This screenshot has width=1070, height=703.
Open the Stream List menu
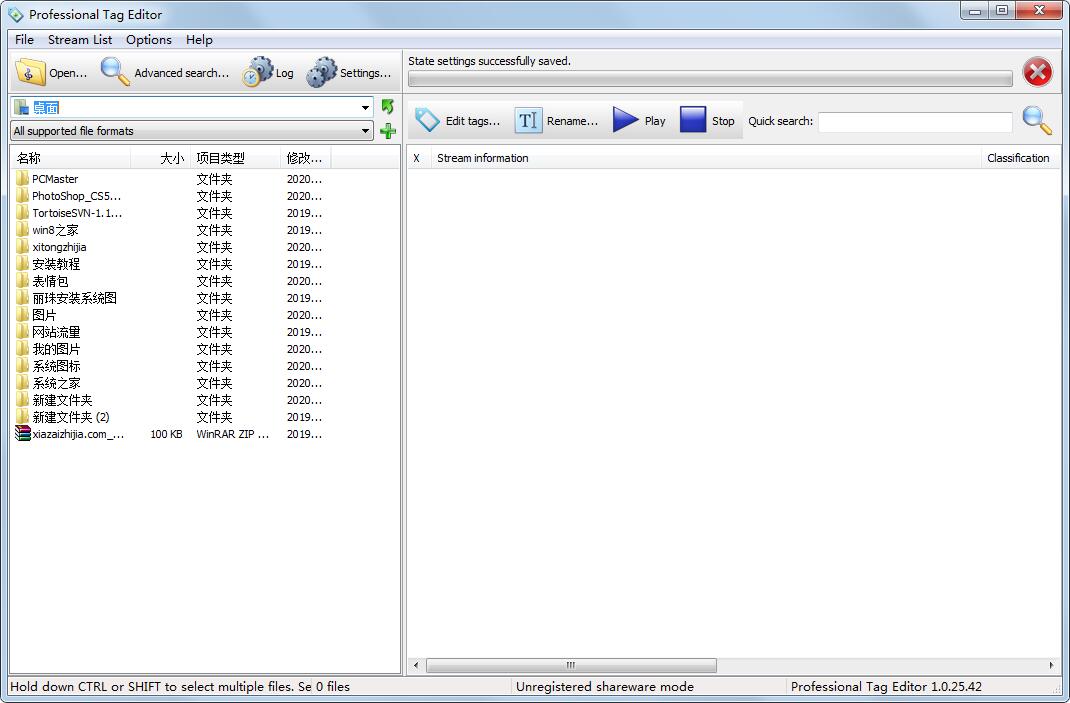coord(79,40)
